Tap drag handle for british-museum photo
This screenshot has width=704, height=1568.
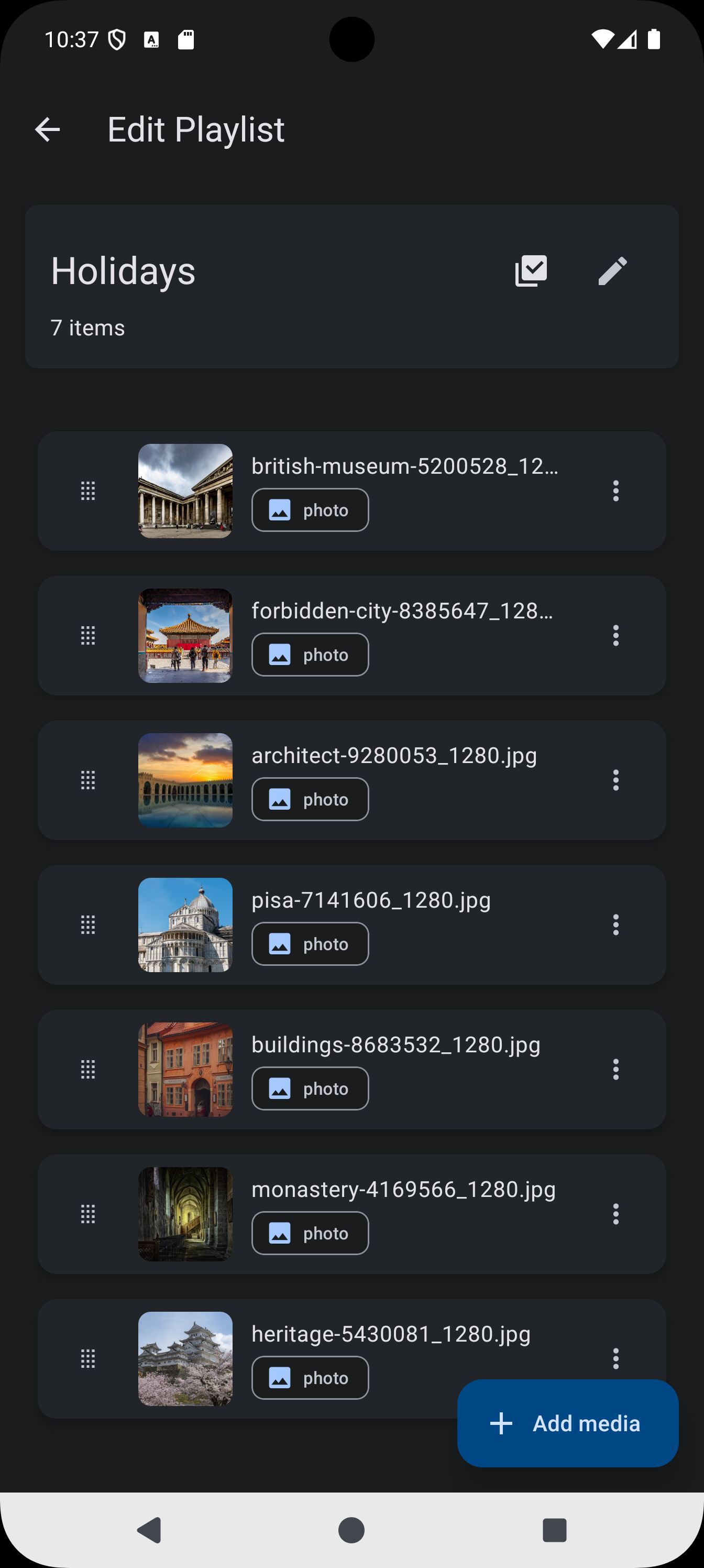88,491
